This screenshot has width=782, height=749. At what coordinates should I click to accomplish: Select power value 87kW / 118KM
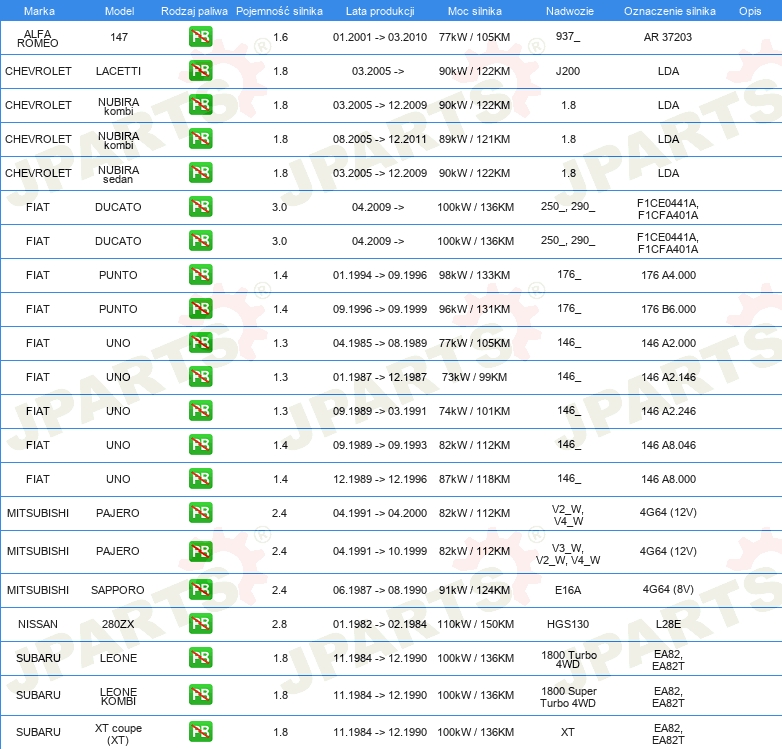(x=474, y=479)
